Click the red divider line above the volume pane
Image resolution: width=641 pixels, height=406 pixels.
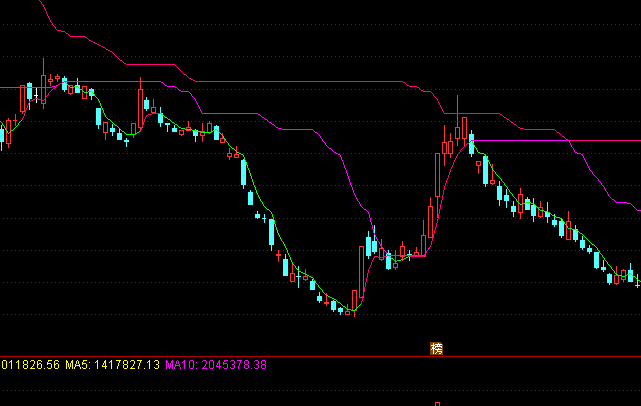pos(320,356)
